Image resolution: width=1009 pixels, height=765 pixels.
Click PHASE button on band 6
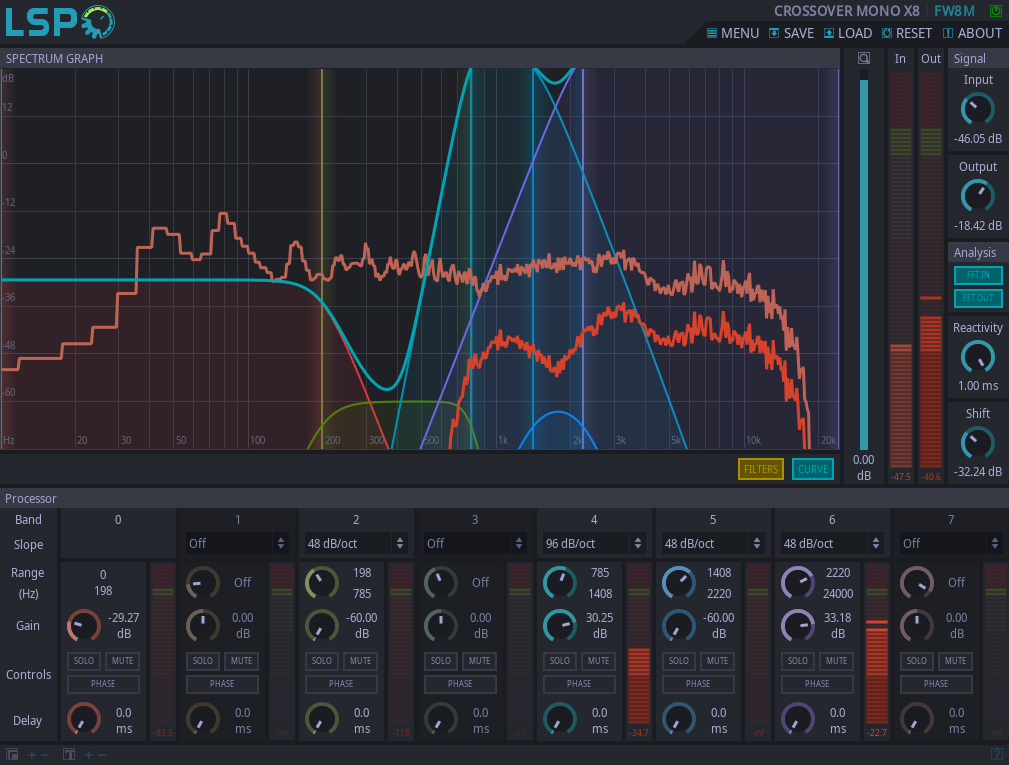817,684
